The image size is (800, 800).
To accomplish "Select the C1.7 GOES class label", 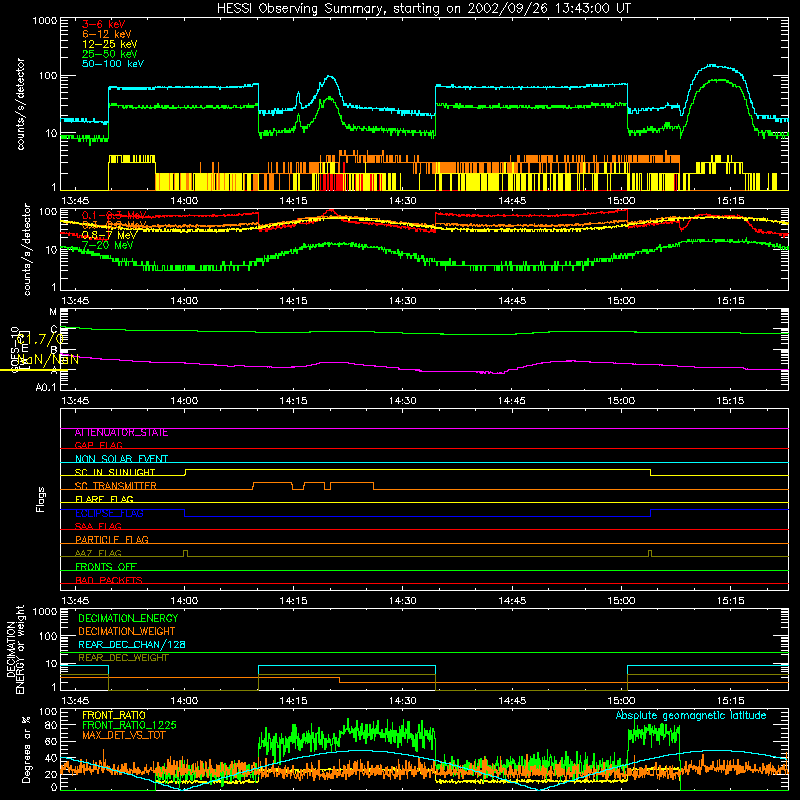I will pyautogui.click(x=40, y=339).
